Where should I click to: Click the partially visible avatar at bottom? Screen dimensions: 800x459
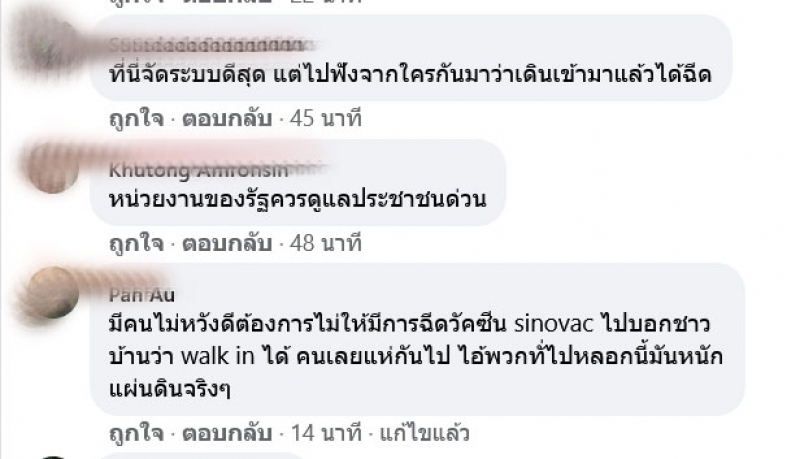point(53,457)
